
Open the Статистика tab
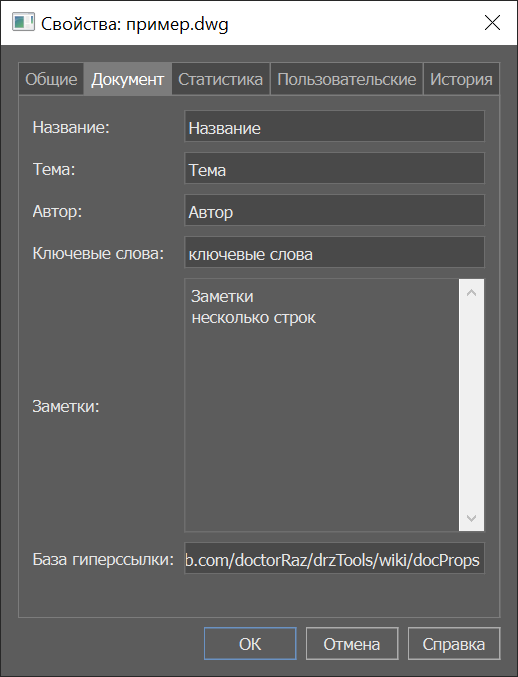click(221, 79)
